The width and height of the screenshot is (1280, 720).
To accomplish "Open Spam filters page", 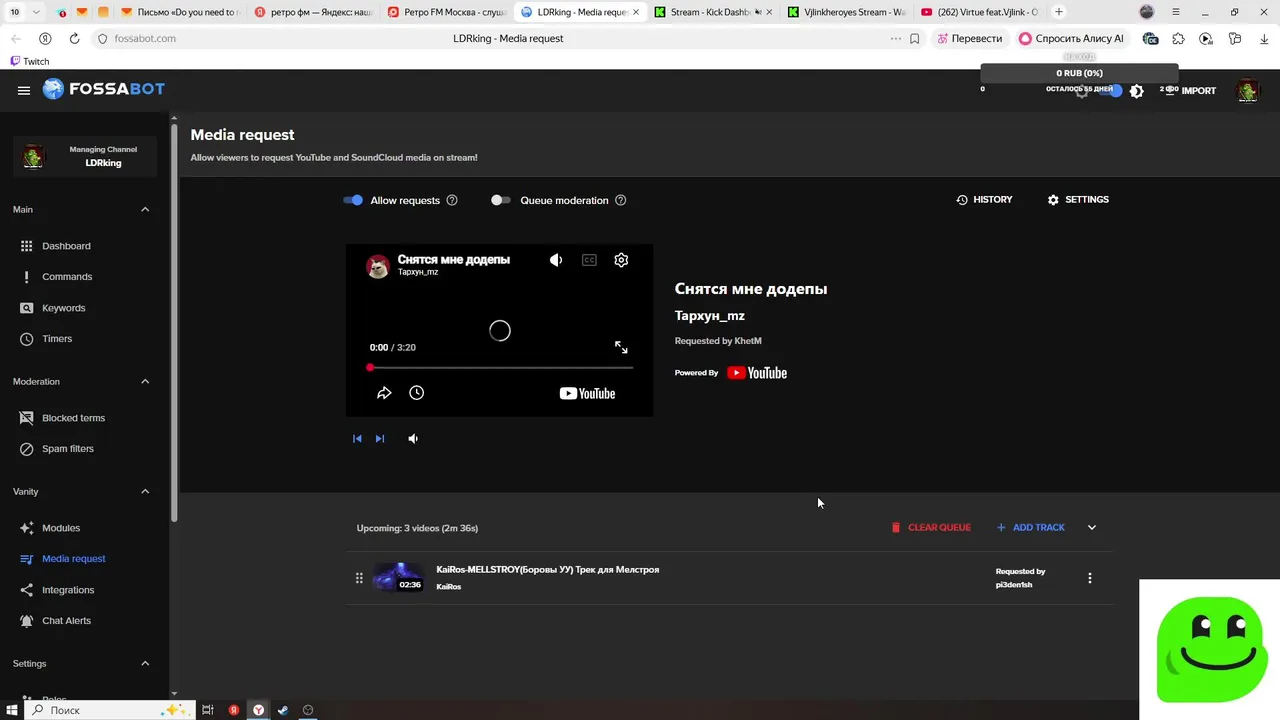I will [68, 449].
